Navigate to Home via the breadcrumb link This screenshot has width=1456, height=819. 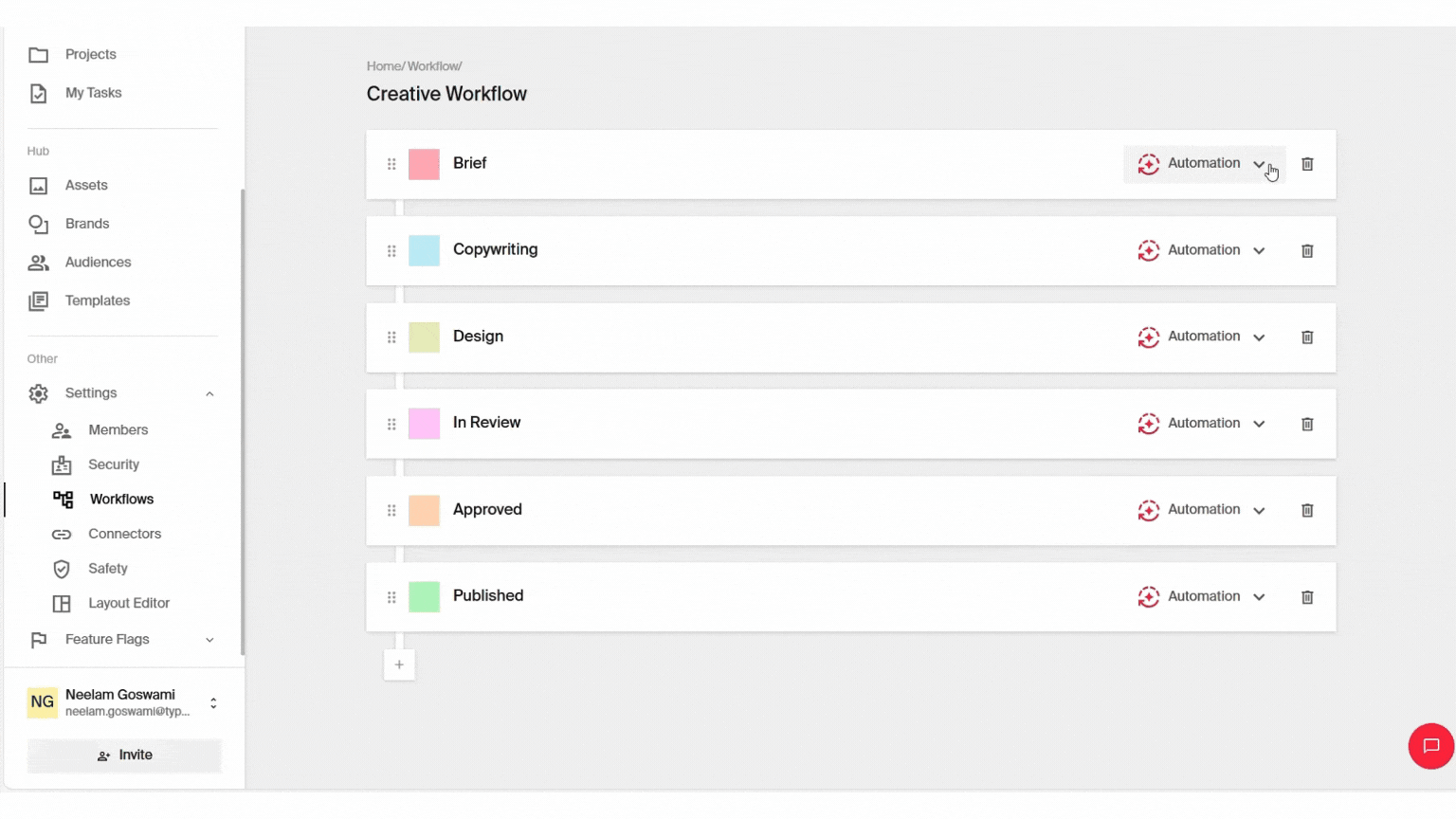pos(383,65)
